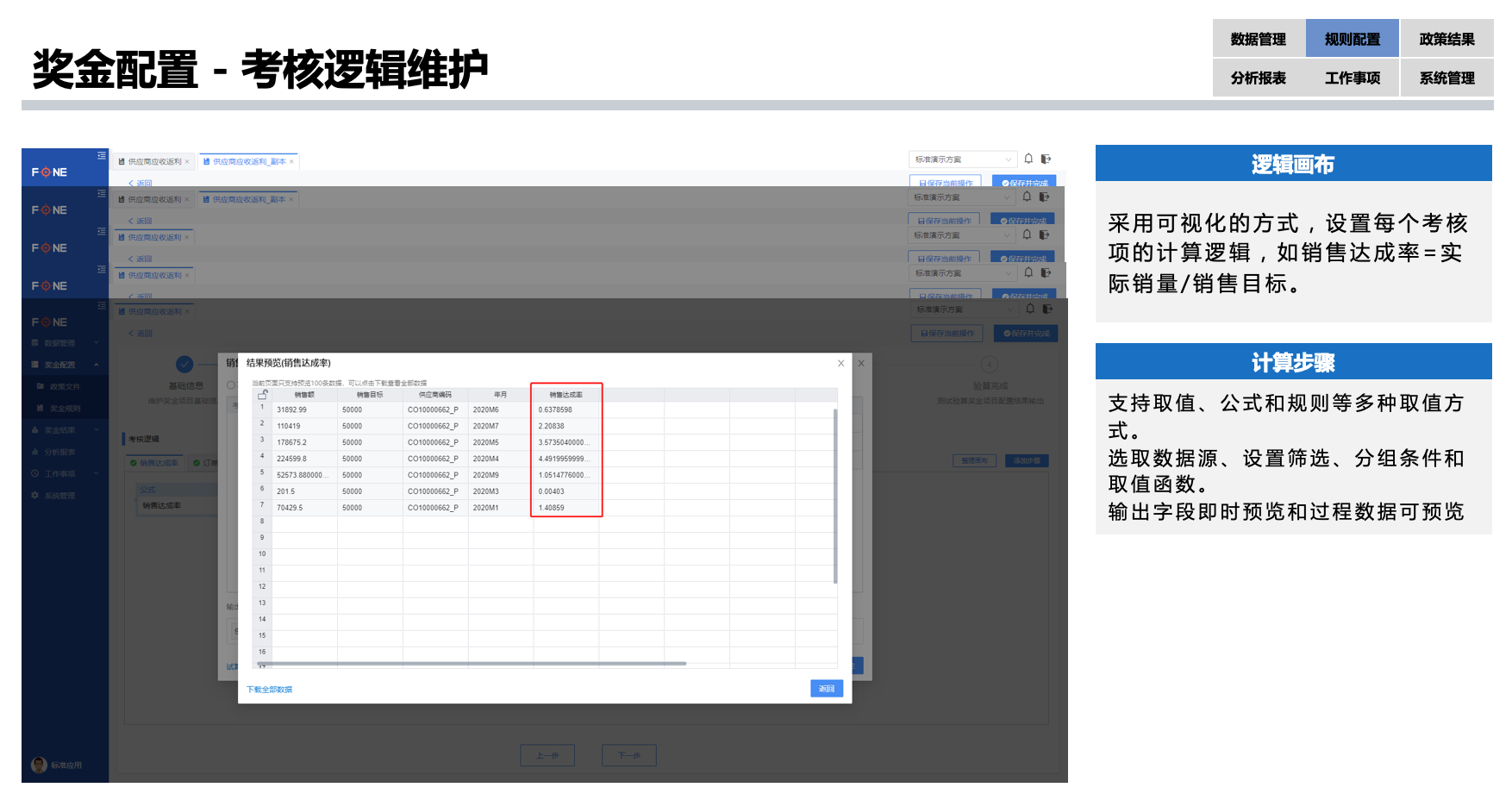Screen dimensions: 1512x800
Task: Click the 分析报表 chart icon in the sidebar
Action: click(x=35, y=452)
